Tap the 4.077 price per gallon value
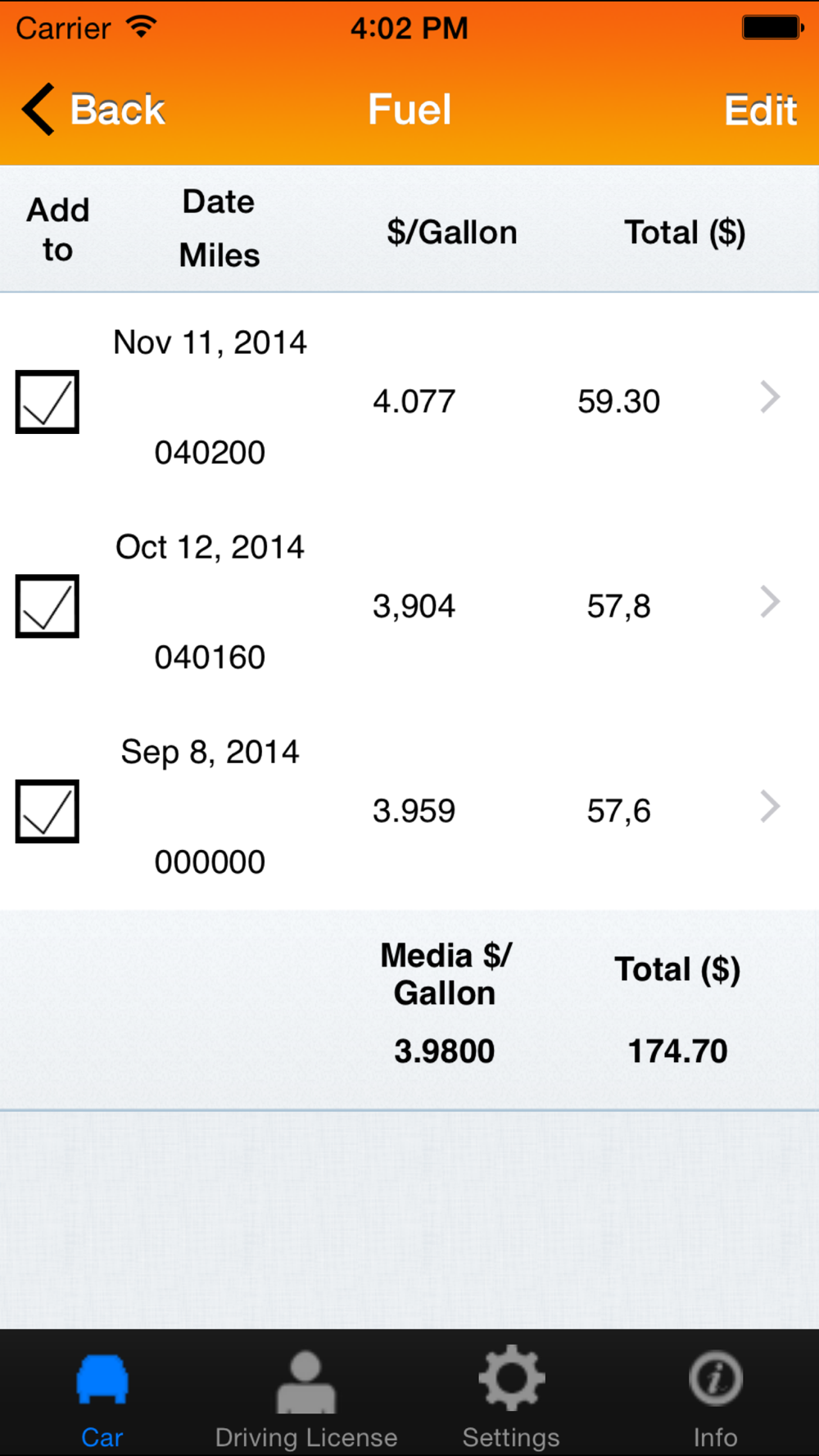This screenshot has height=1456, width=819. coord(414,401)
